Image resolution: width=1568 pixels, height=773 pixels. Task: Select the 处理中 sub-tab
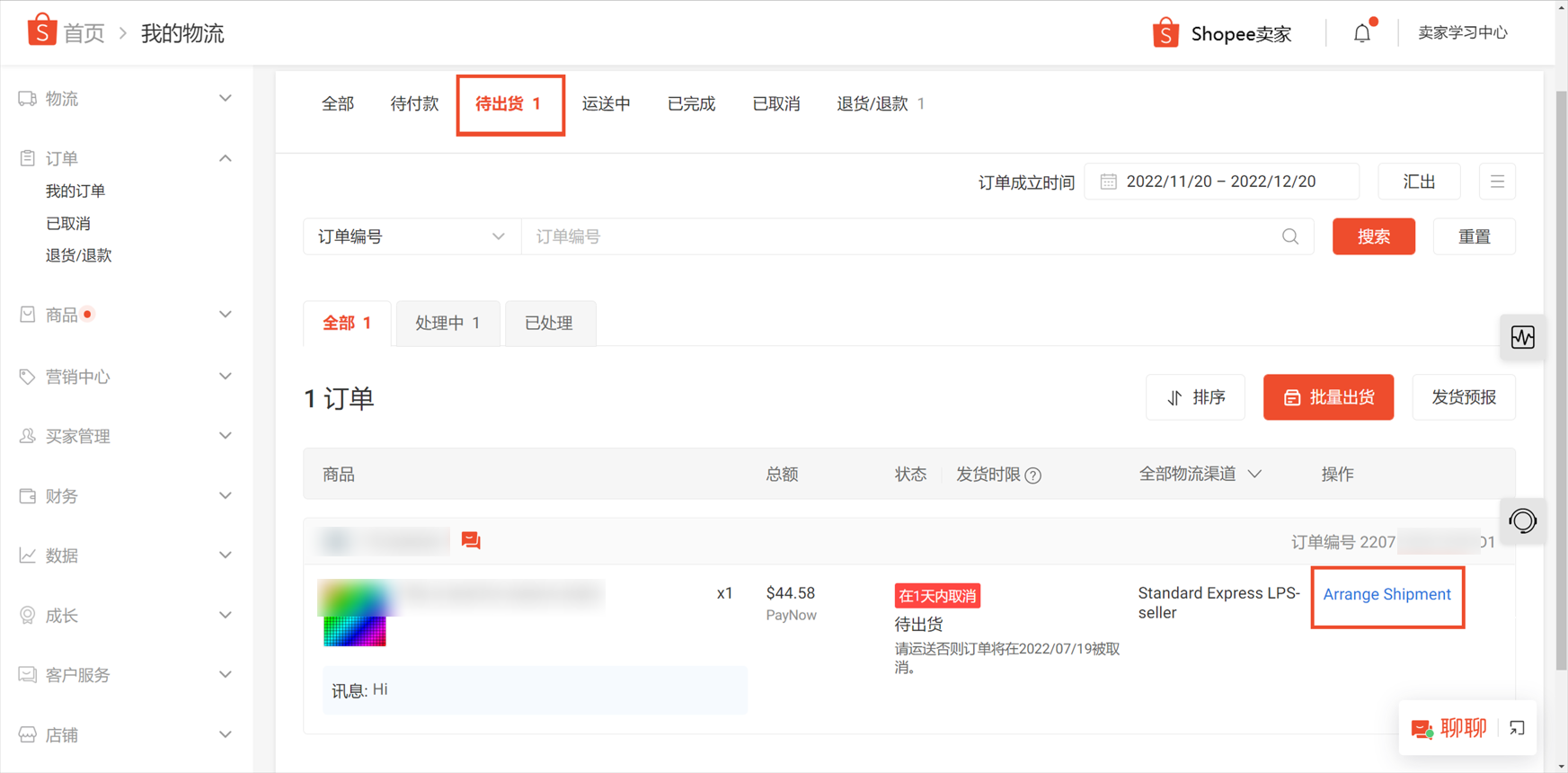click(447, 324)
